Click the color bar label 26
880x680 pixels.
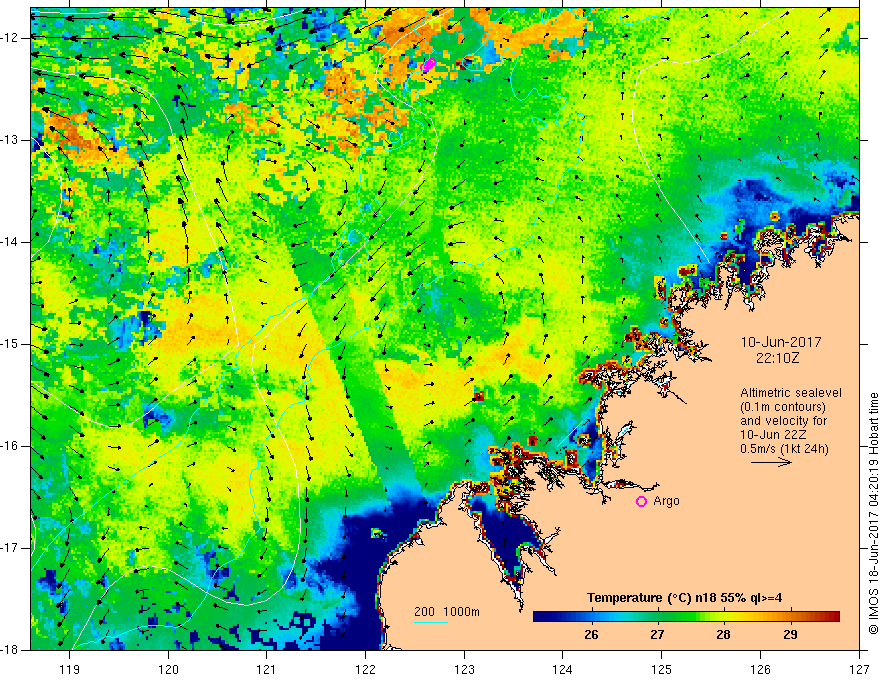[591, 635]
